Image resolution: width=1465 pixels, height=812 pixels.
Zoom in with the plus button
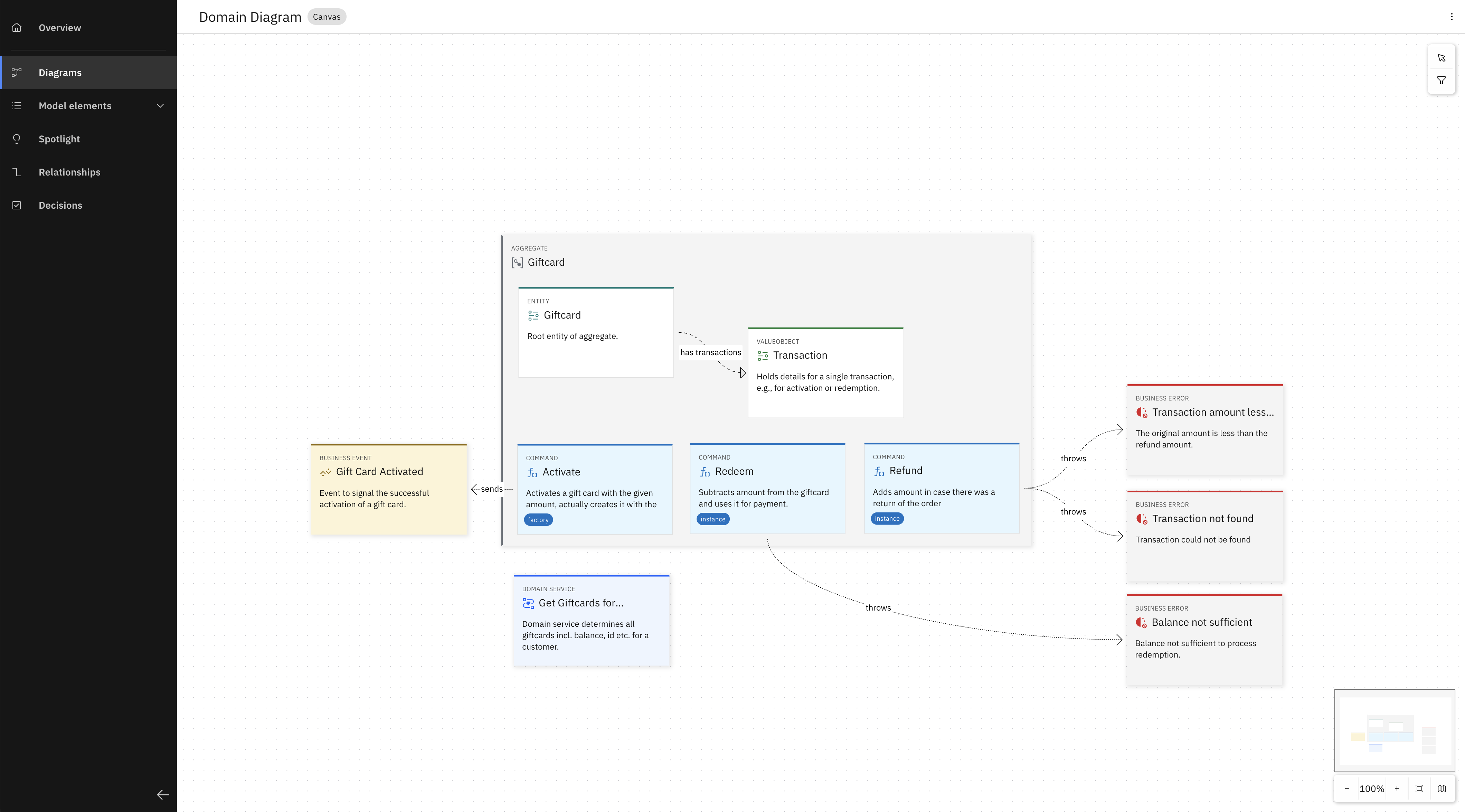[1397, 789]
